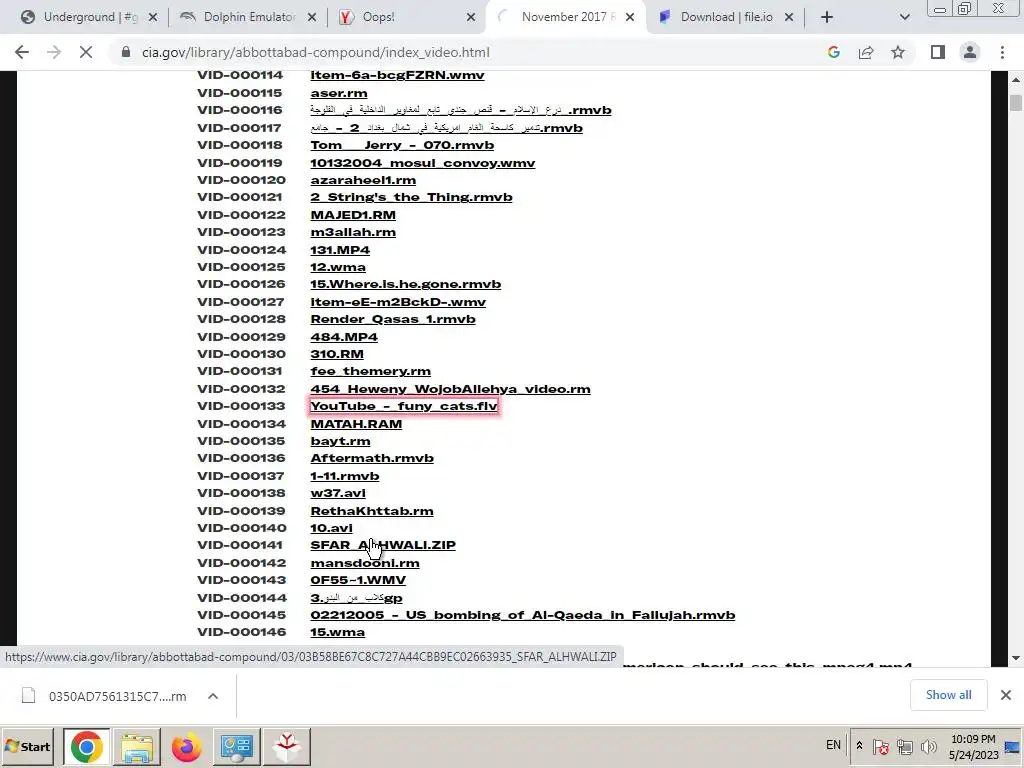Close the Underground tab
Image resolution: width=1024 pixels, height=768 pixels.
pyautogui.click(x=153, y=17)
